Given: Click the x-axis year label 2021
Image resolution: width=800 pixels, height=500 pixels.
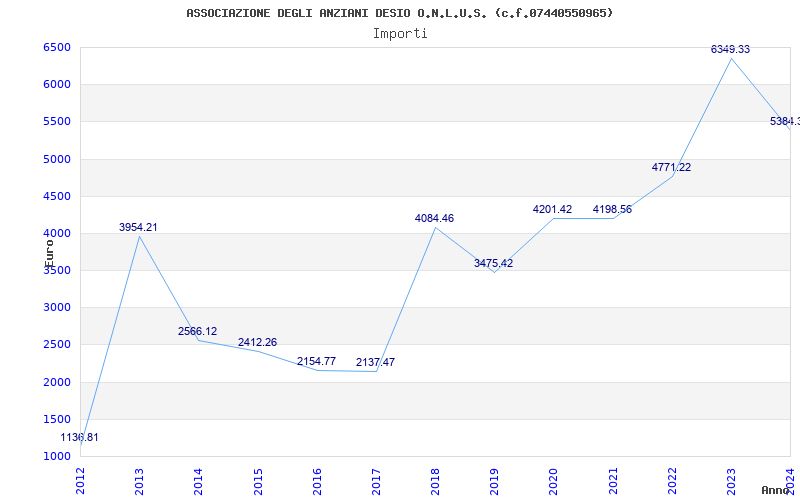Looking at the screenshot, I should [613, 481].
